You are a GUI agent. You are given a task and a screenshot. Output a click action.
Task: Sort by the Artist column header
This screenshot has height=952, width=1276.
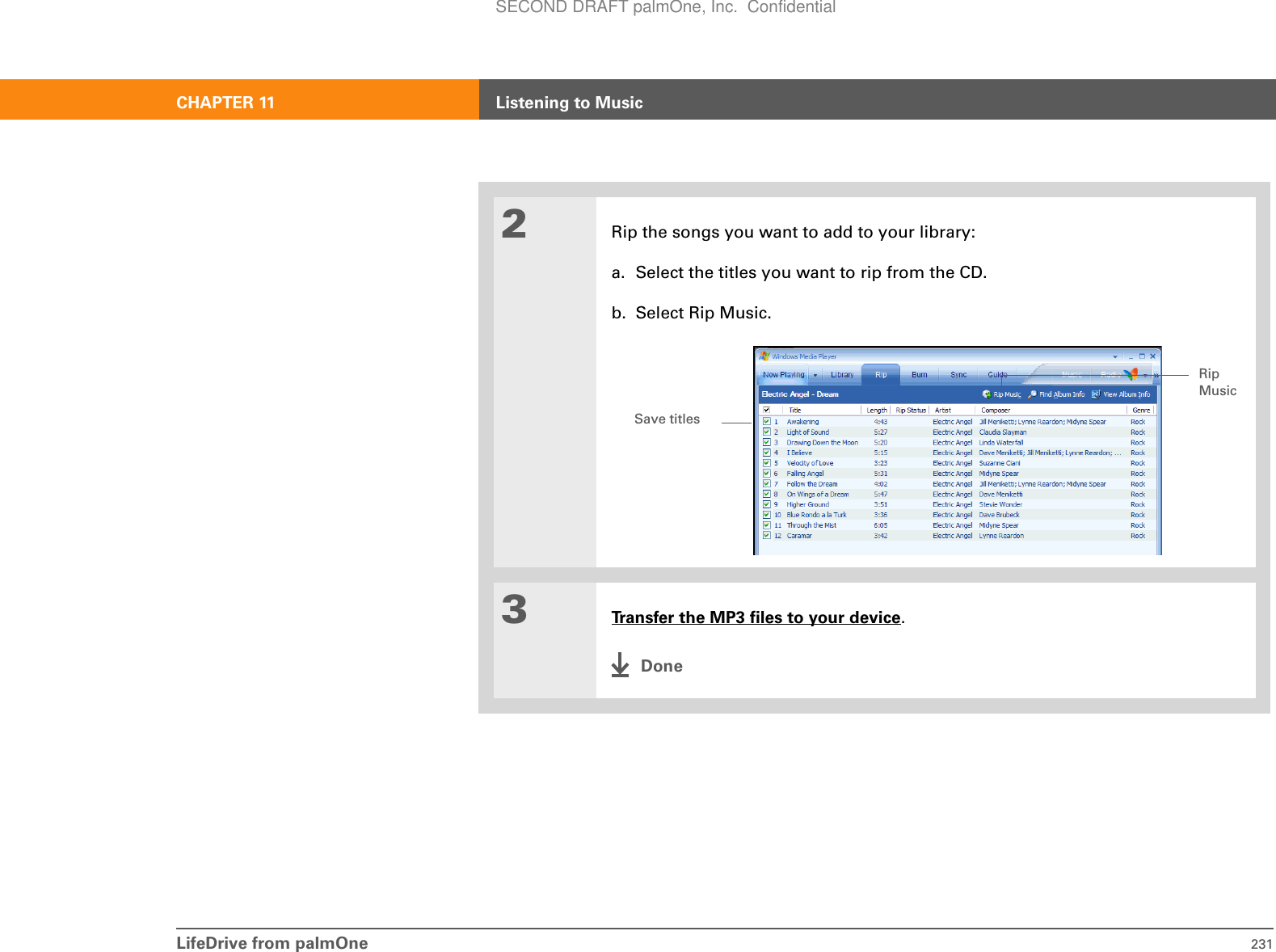954,410
